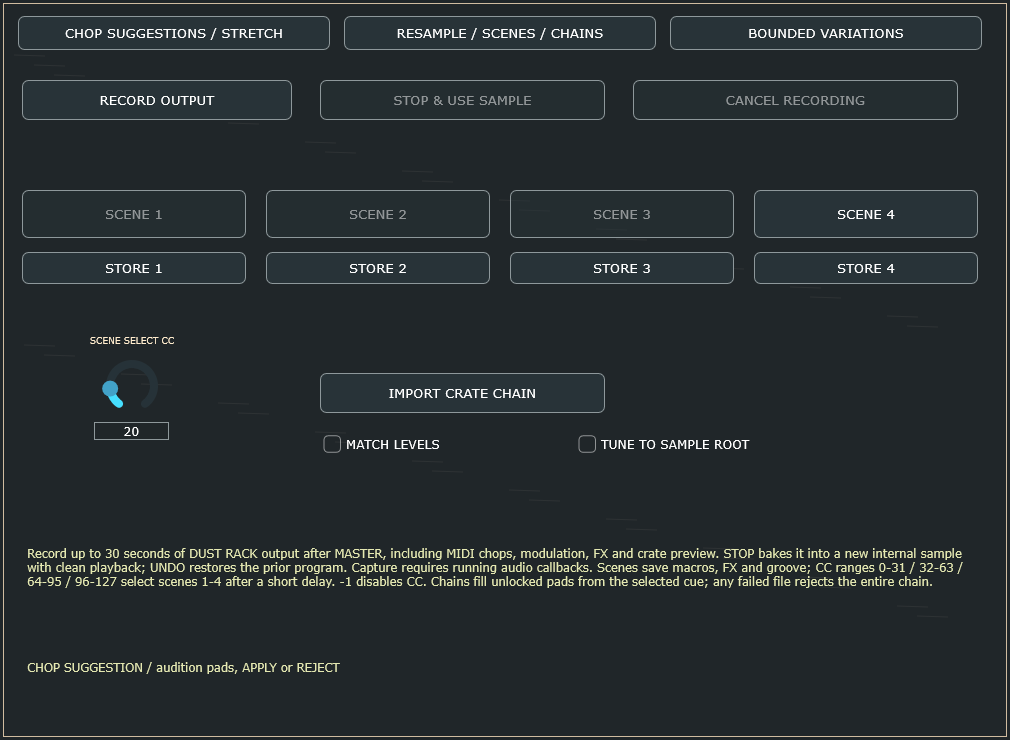Click the 'SCENE SELECT CC' label
This screenshot has height=740, width=1010.
(x=132, y=341)
